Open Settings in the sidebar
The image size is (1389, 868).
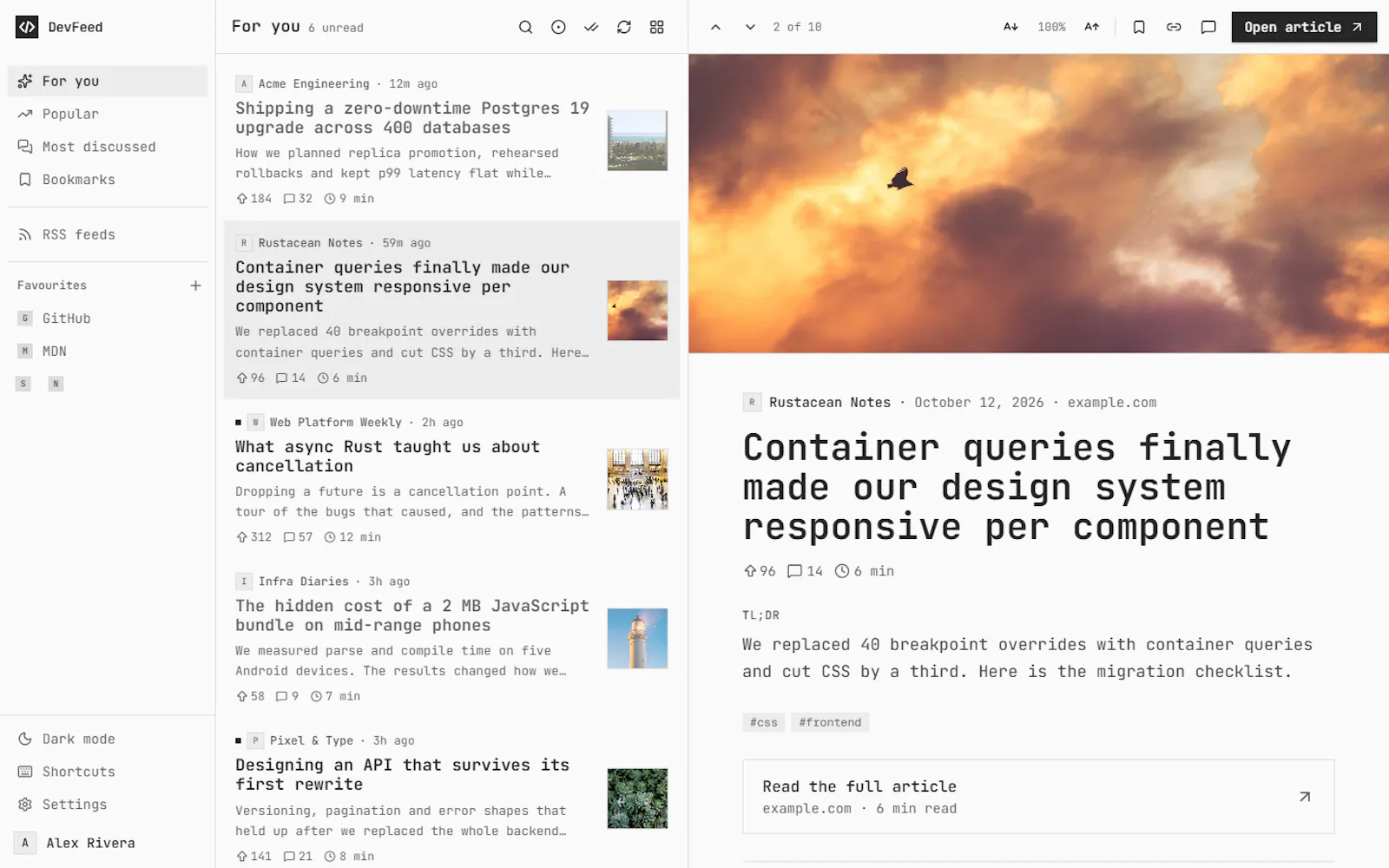coord(108,805)
